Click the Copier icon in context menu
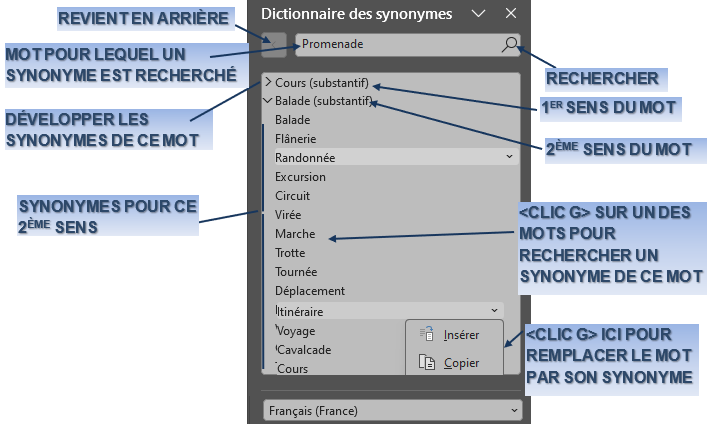The image size is (707, 424). coord(427,362)
